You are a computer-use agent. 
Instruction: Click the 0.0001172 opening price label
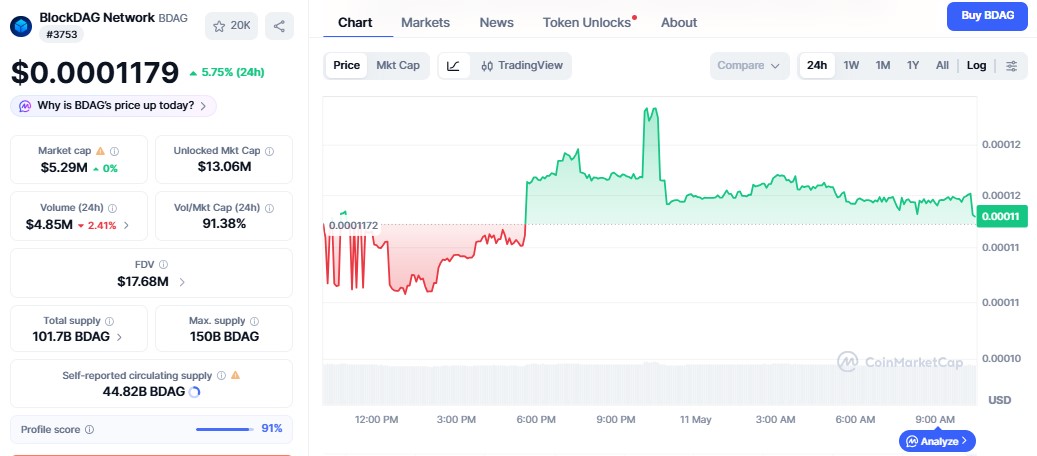[353, 226]
